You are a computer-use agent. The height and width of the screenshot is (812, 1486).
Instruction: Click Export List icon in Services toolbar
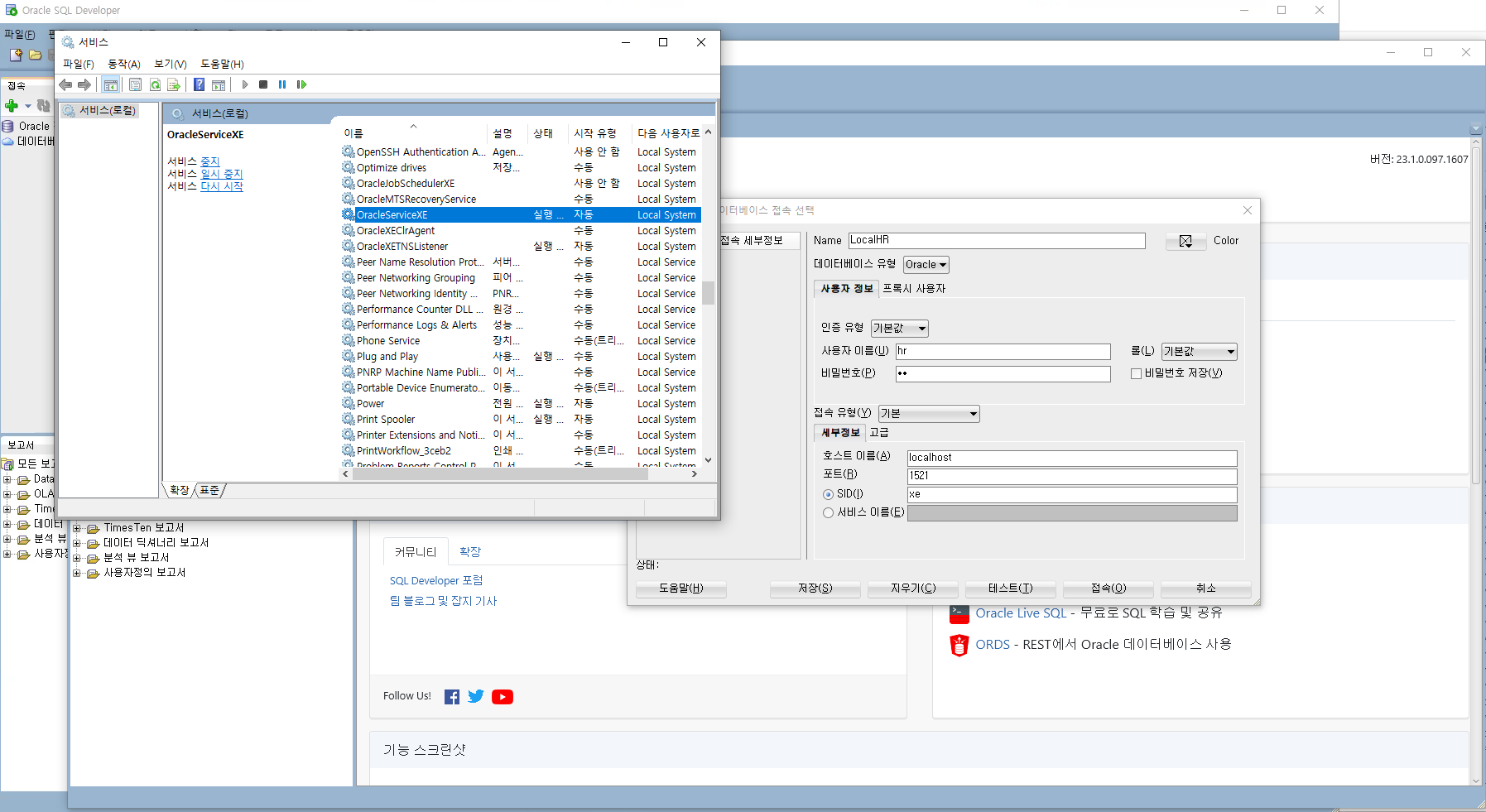pyautogui.click(x=174, y=84)
